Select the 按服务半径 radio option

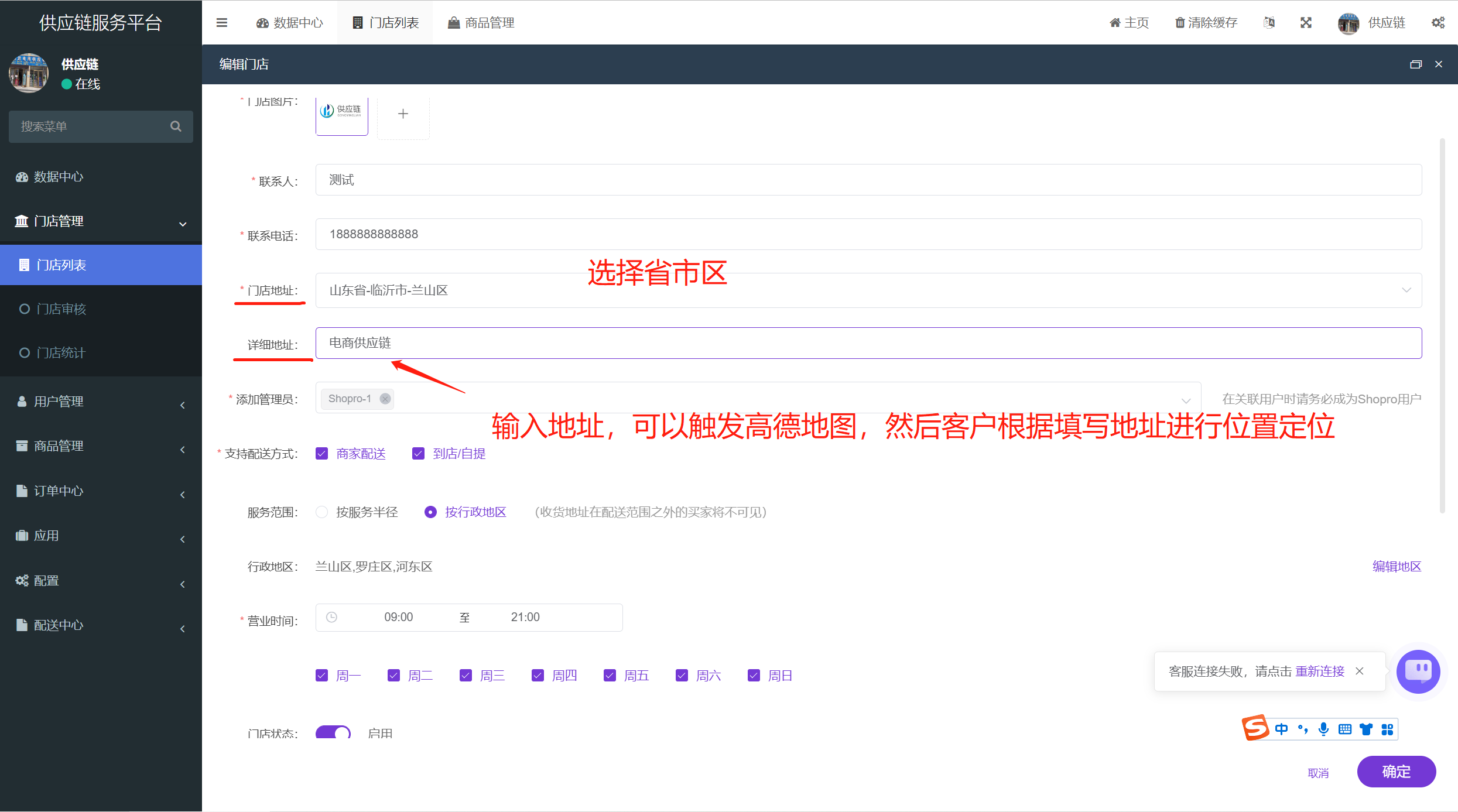[x=321, y=512]
